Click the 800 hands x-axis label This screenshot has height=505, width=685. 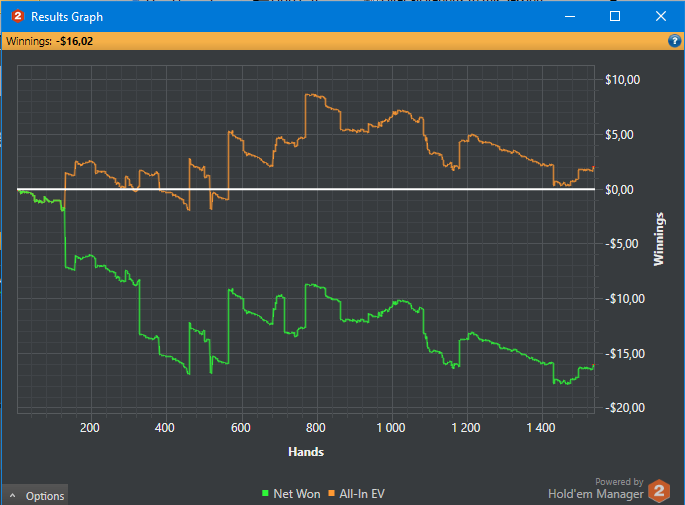315,428
